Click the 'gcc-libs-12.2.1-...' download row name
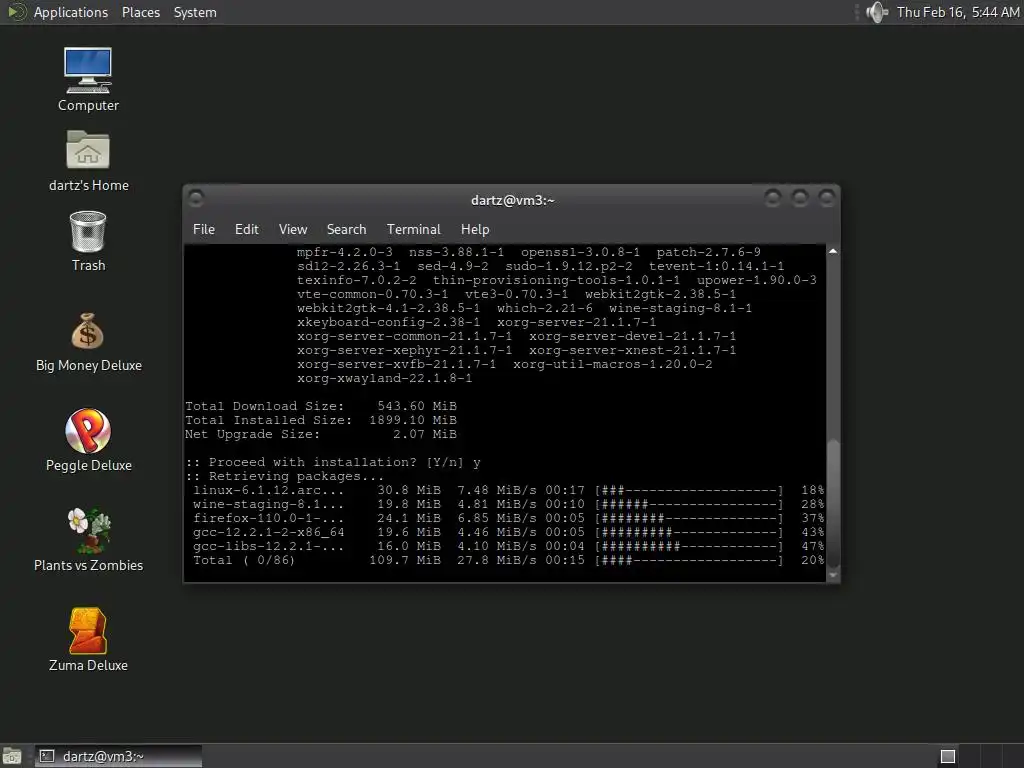Screen dimensions: 1024x768 pos(268,546)
